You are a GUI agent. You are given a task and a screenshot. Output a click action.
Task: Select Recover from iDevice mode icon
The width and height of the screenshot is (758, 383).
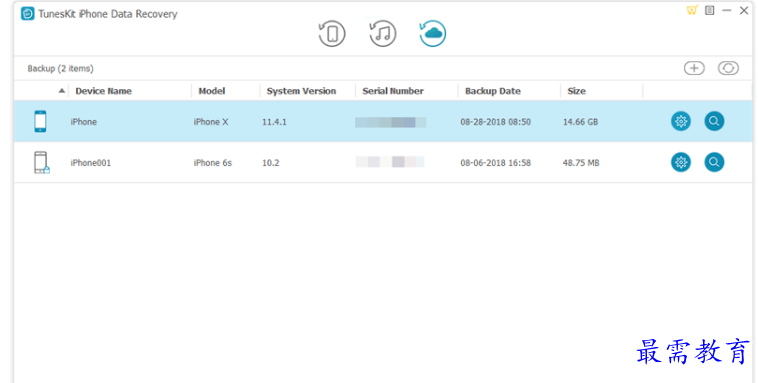click(x=332, y=34)
